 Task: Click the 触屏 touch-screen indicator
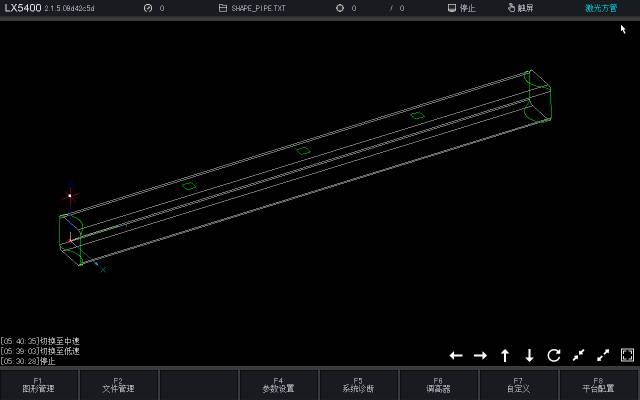pos(520,8)
